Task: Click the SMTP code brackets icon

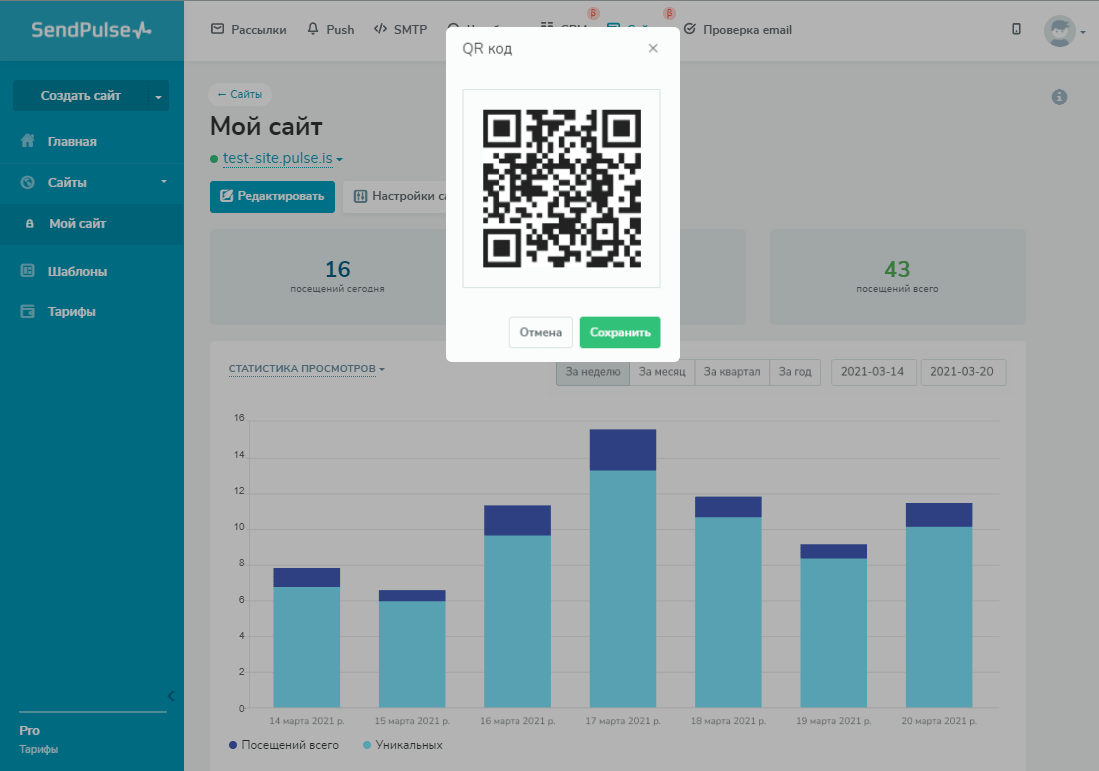Action: pyautogui.click(x=380, y=29)
